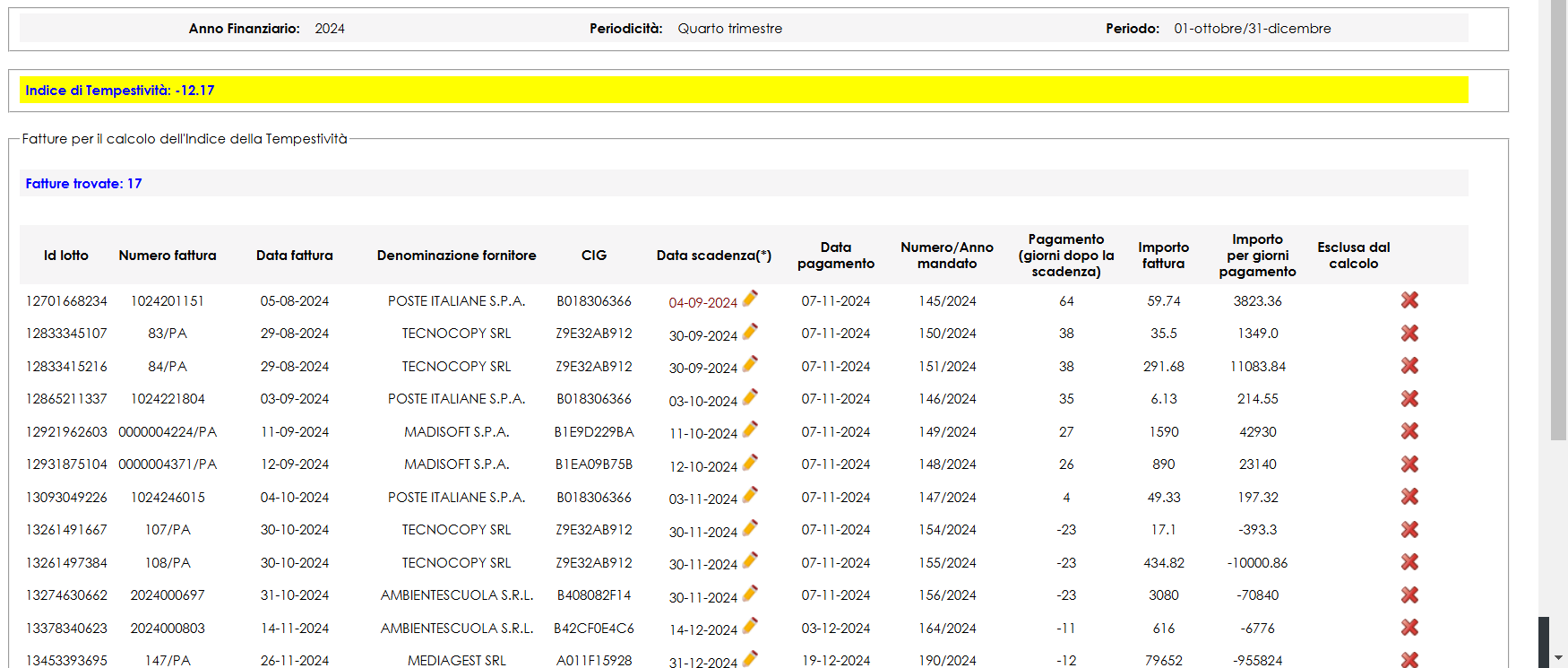
Task: Edit due date for MEDIAGEST SRL invoice
Action: (x=750, y=658)
